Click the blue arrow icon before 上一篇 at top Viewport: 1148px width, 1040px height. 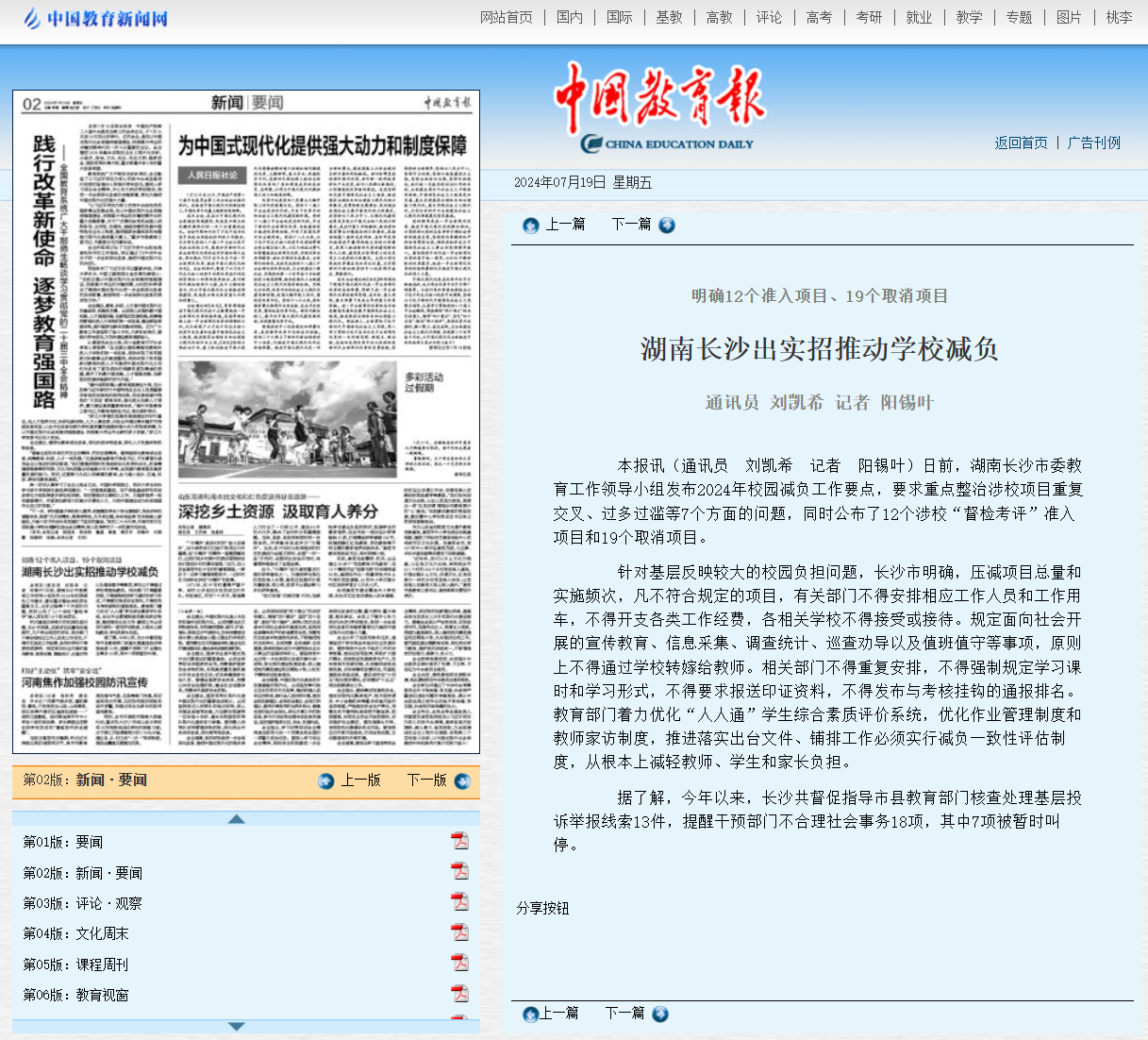point(530,225)
